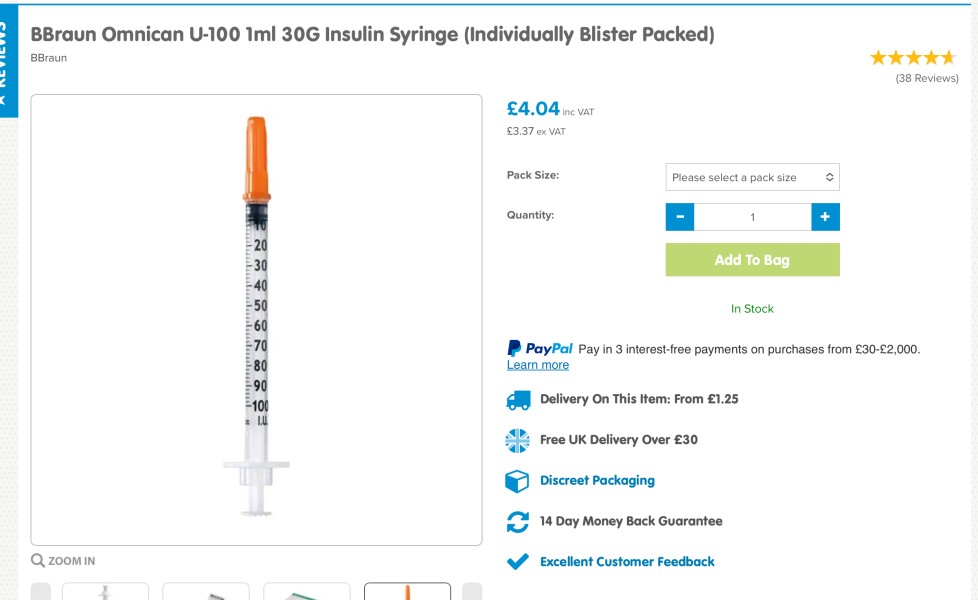Screen dimensions: 978x600
Task: Click the main syringe product image
Action: [x=256, y=318]
